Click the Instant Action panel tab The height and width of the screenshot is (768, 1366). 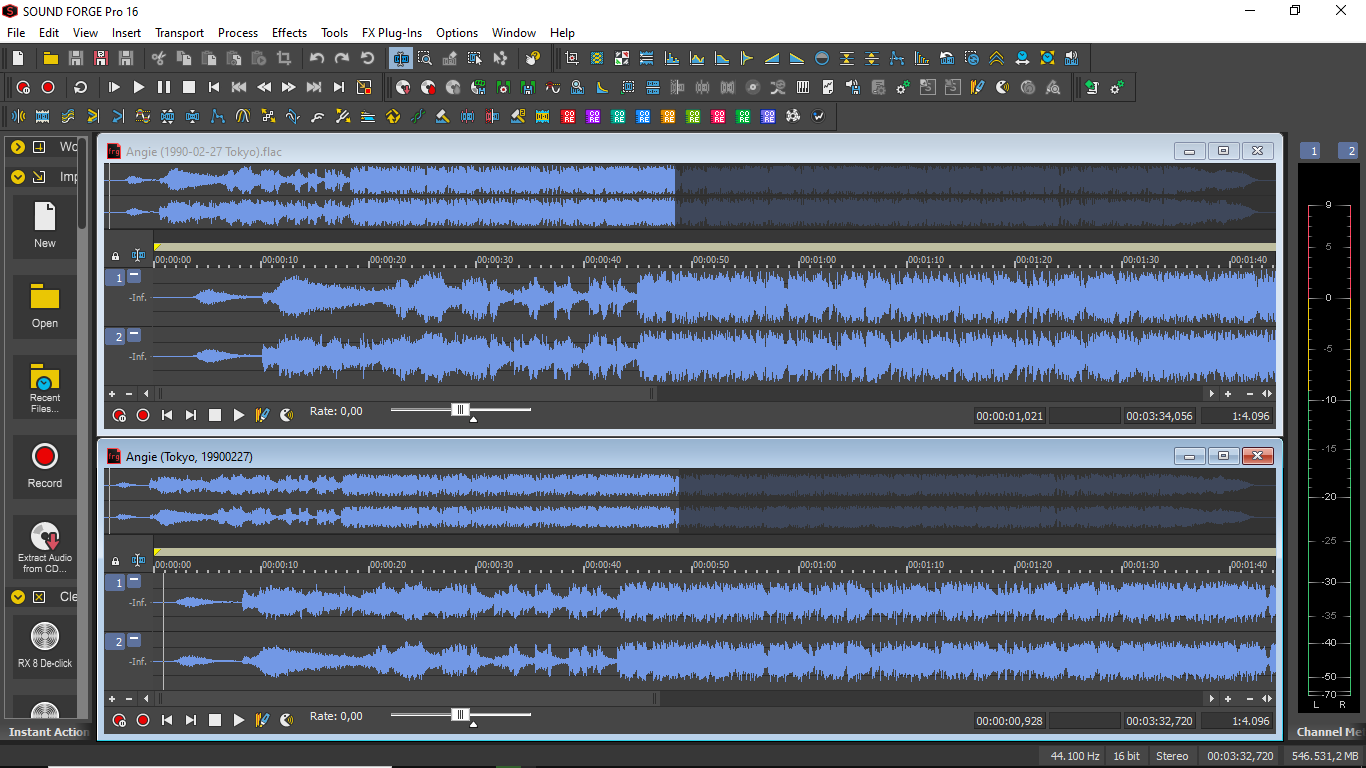click(x=47, y=732)
